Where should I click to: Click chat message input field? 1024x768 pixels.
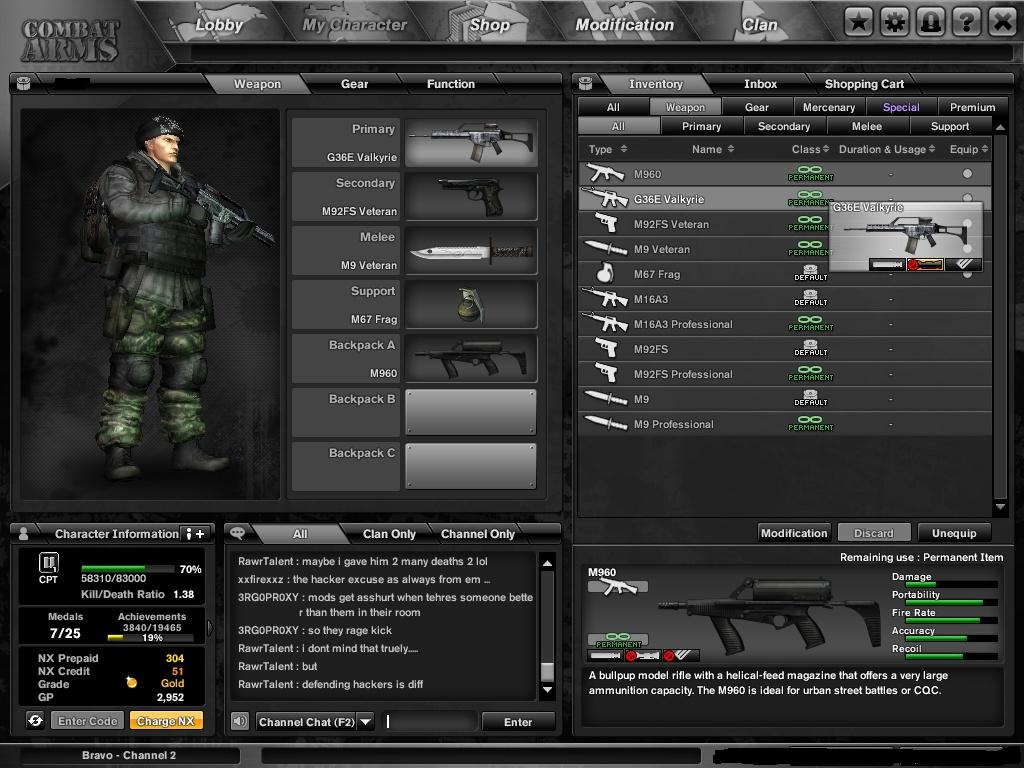click(x=430, y=722)
